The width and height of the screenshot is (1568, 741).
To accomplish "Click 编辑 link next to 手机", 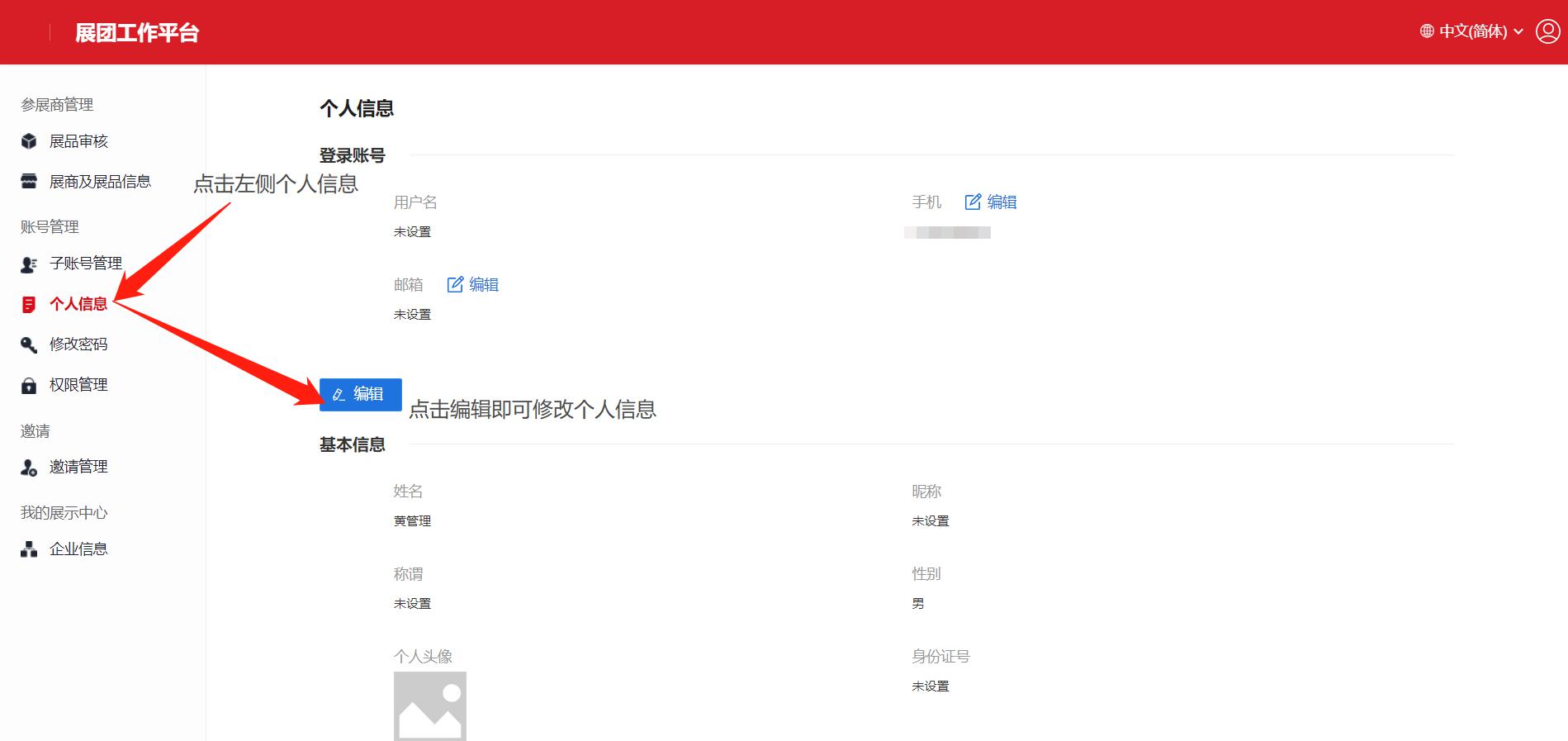I will pyautogui.click(x=991, y=202).
